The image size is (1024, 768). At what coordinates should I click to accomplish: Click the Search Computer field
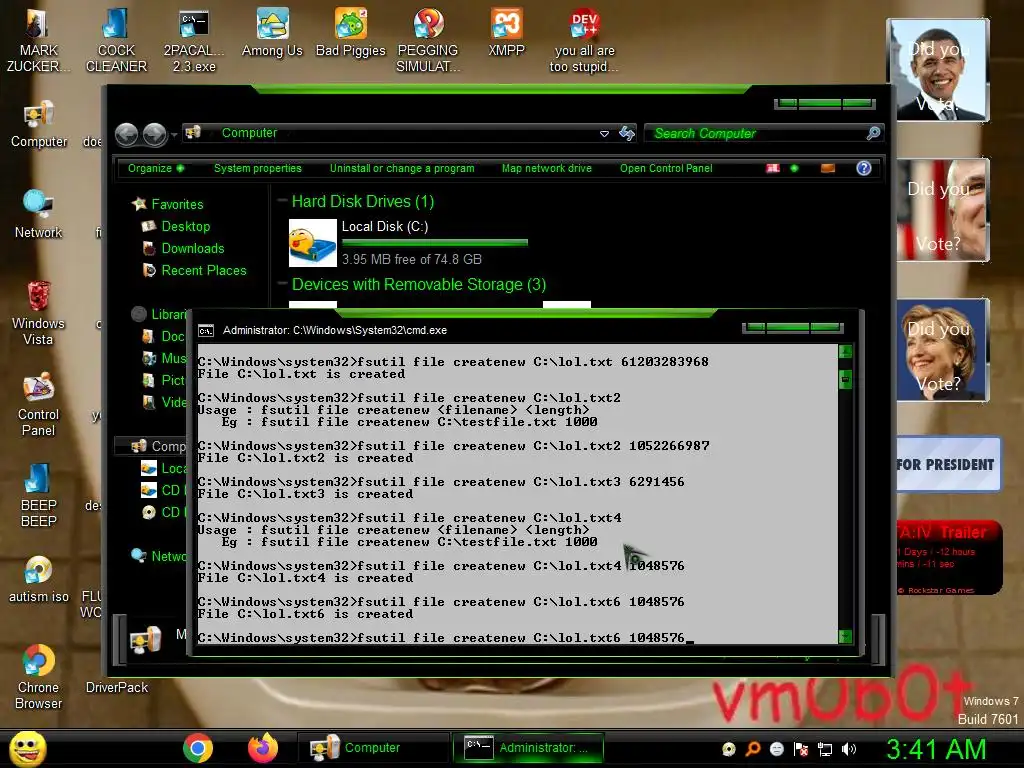point(754,133)
